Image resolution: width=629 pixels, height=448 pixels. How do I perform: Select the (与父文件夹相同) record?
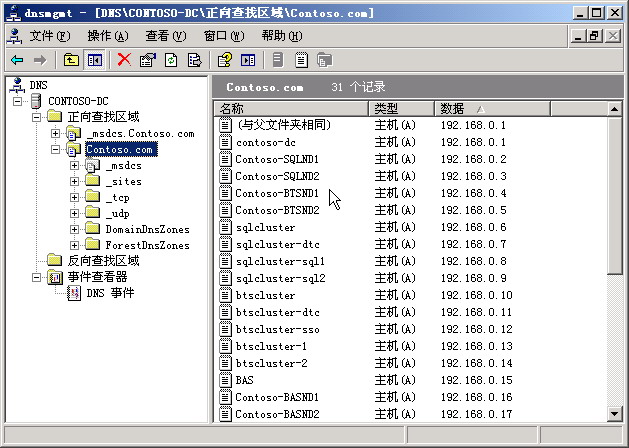click(284, 126)
